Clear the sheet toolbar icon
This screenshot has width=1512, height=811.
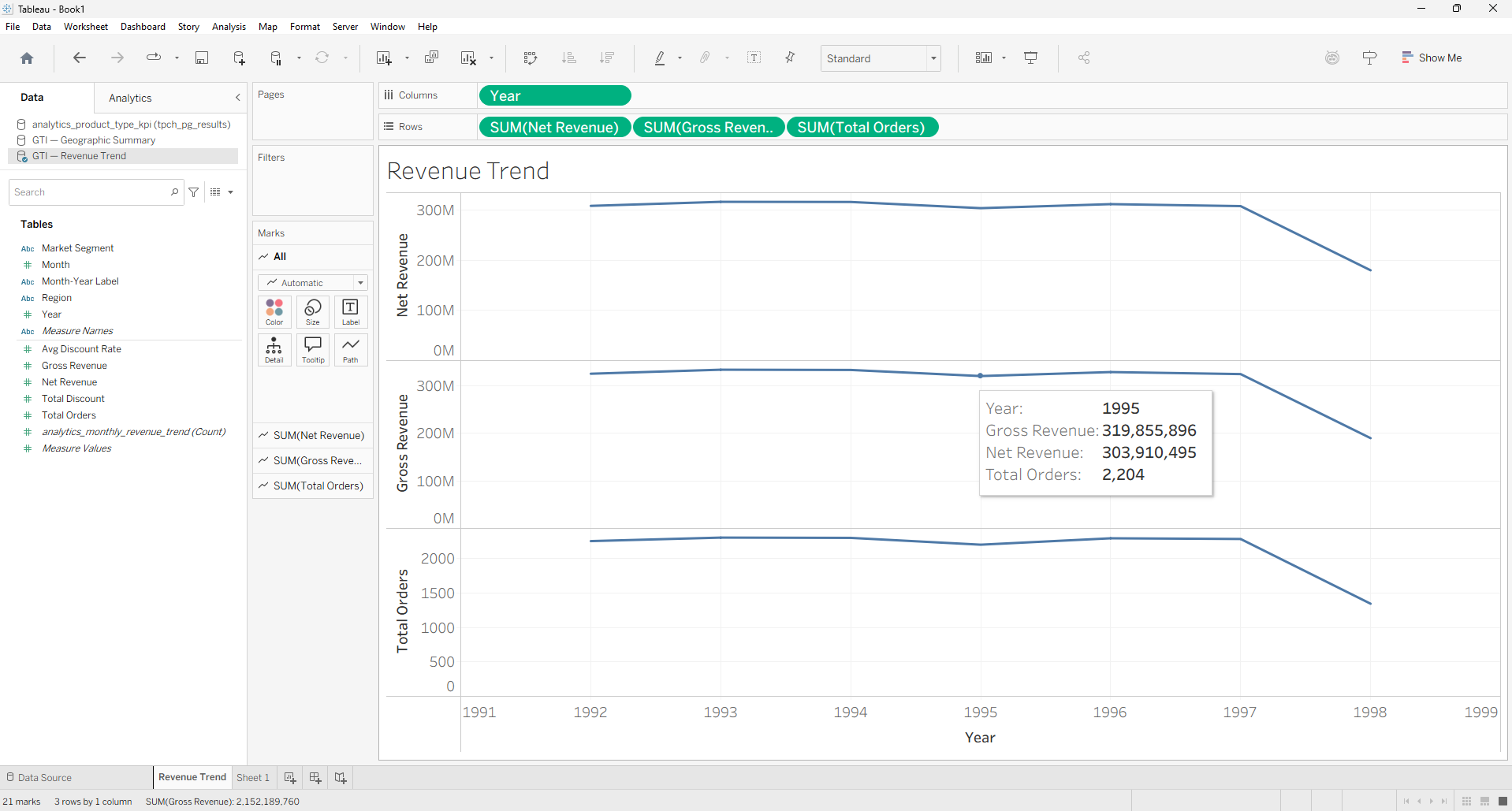pos(468,58)
